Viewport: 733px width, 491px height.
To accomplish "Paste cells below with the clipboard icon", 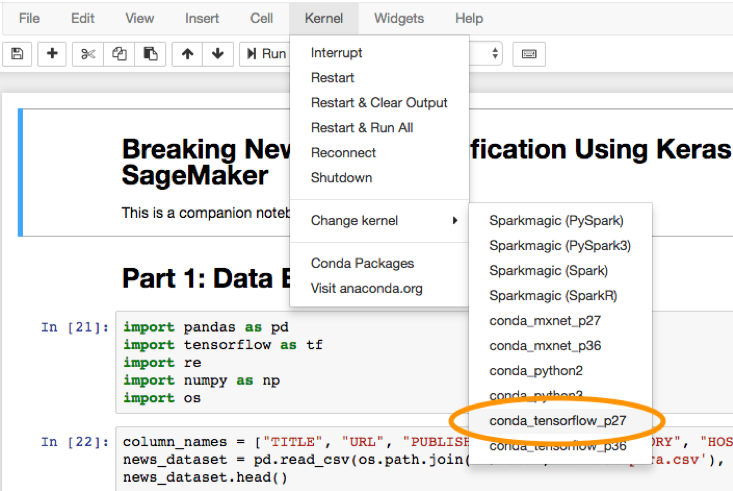I will pyautogui.click(x=150, y=54).
